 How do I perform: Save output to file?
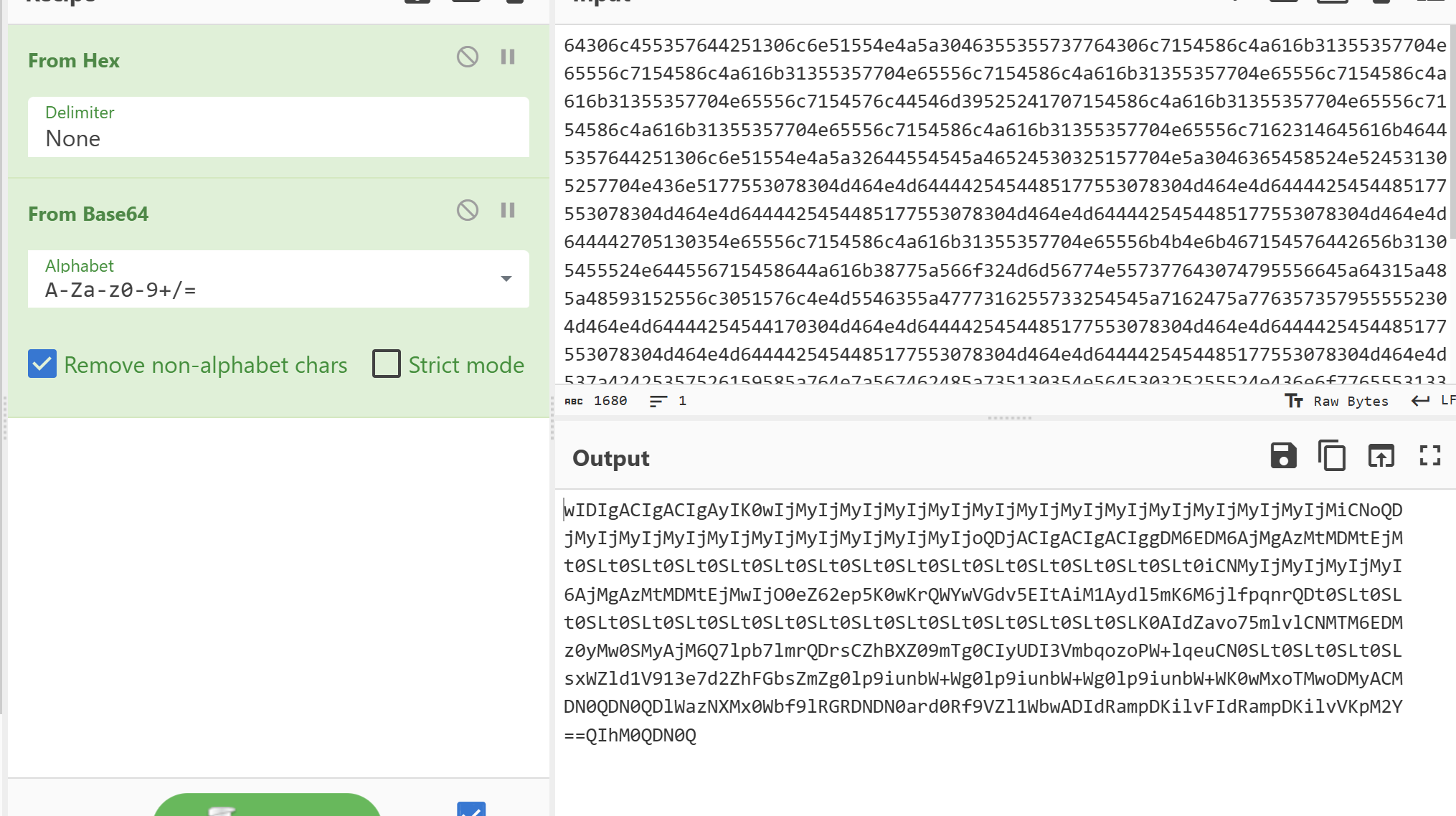1283,456
